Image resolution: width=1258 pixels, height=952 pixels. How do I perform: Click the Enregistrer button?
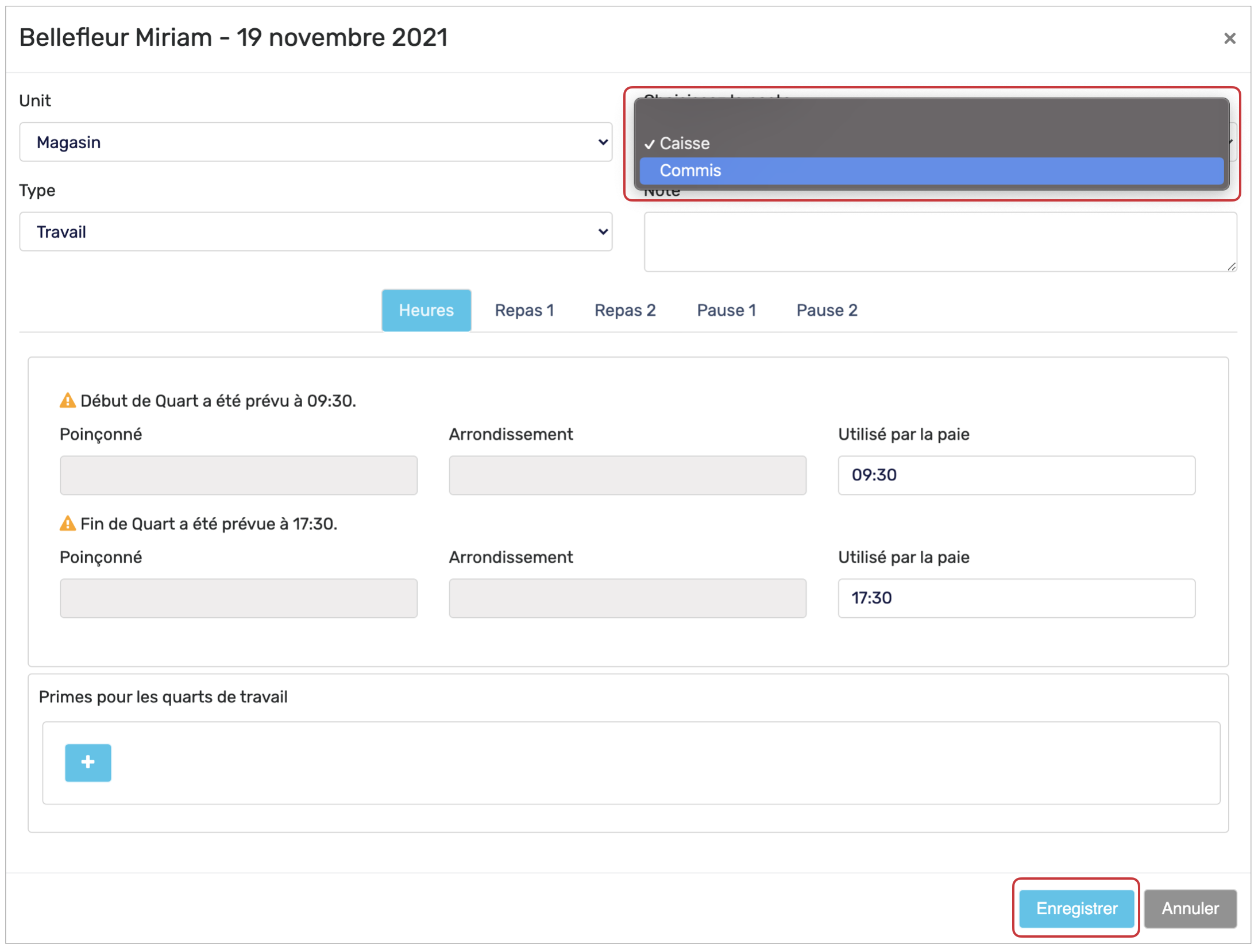[x=1076, y=908]
